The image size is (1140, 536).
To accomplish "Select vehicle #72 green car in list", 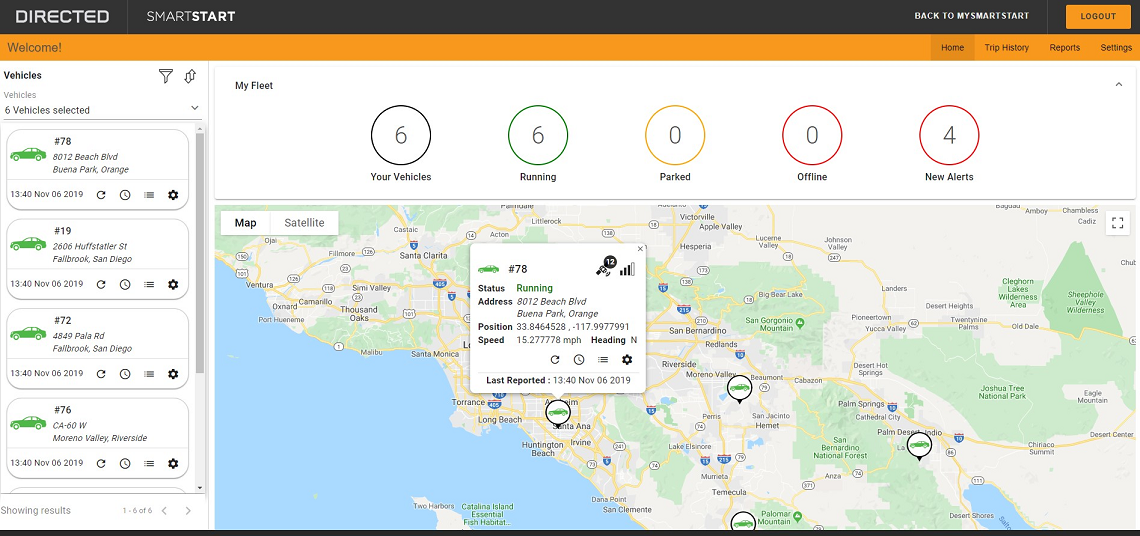I will click(x=28, y=333).
